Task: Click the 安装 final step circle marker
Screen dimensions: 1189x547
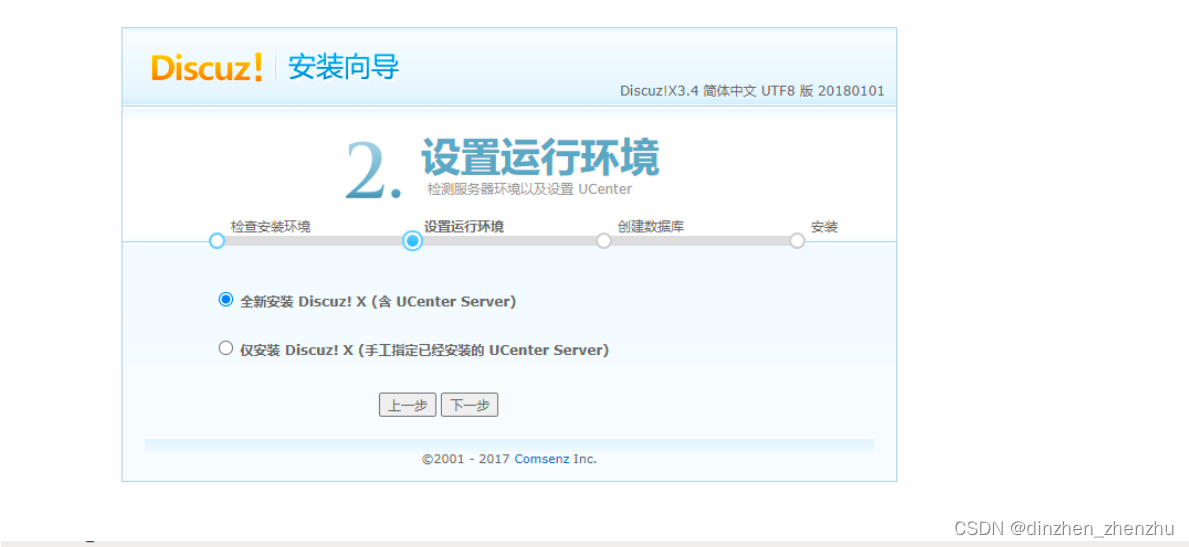Action: coord(797,240)
